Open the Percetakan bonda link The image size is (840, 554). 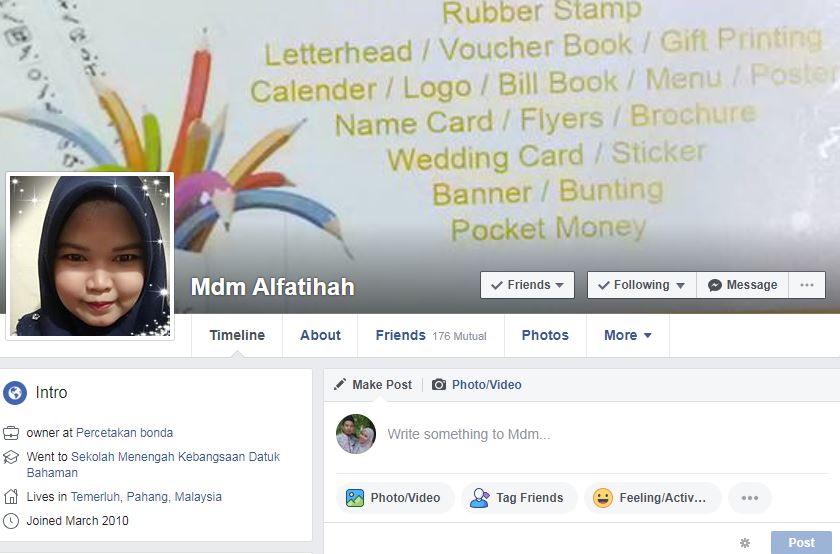[124, 433]
